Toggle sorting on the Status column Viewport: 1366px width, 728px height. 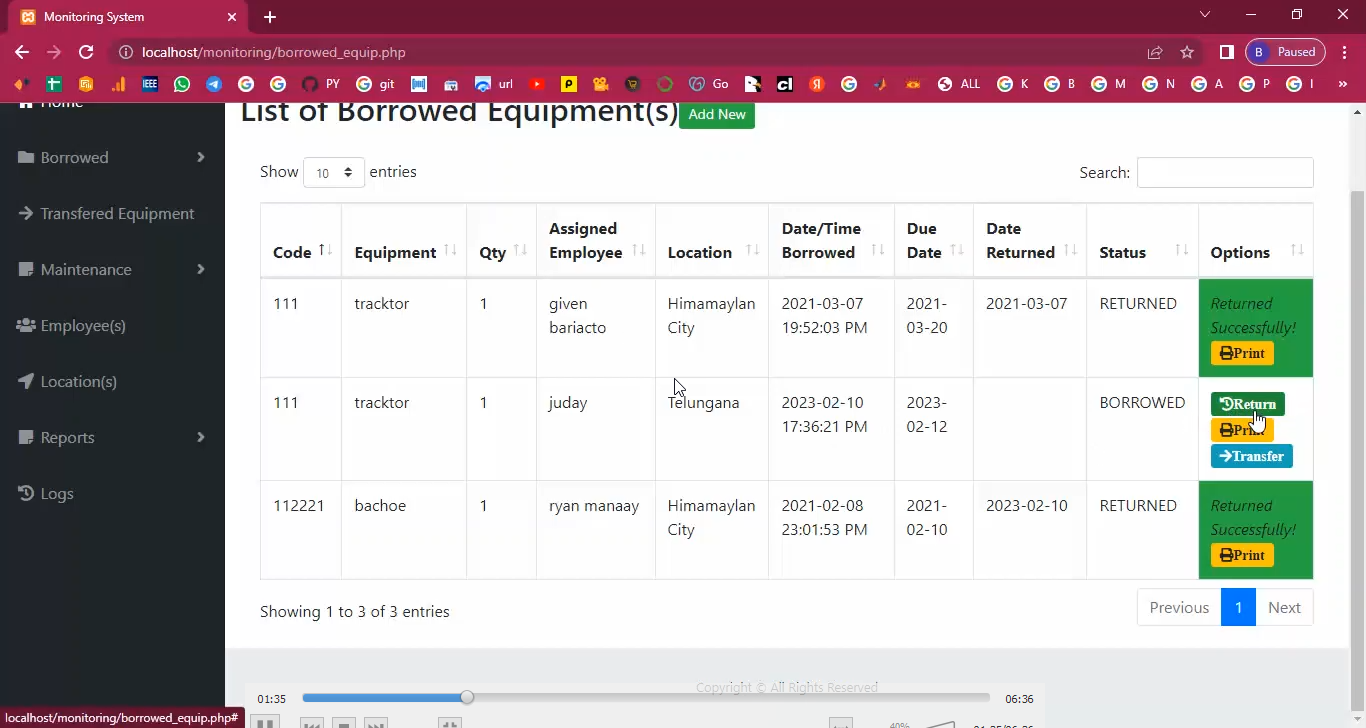[1141, 252]
